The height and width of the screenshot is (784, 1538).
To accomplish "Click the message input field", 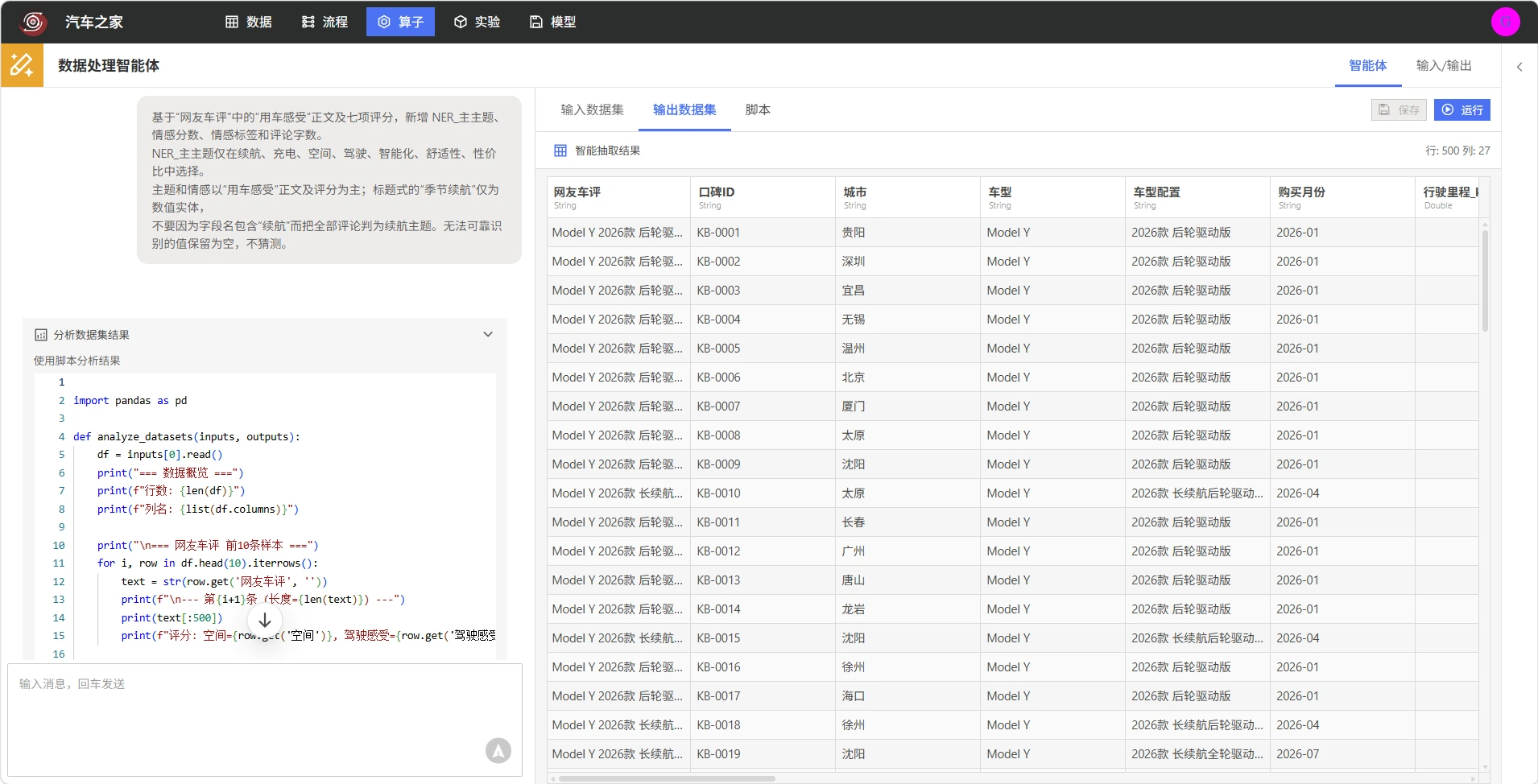I will point(265,719).
